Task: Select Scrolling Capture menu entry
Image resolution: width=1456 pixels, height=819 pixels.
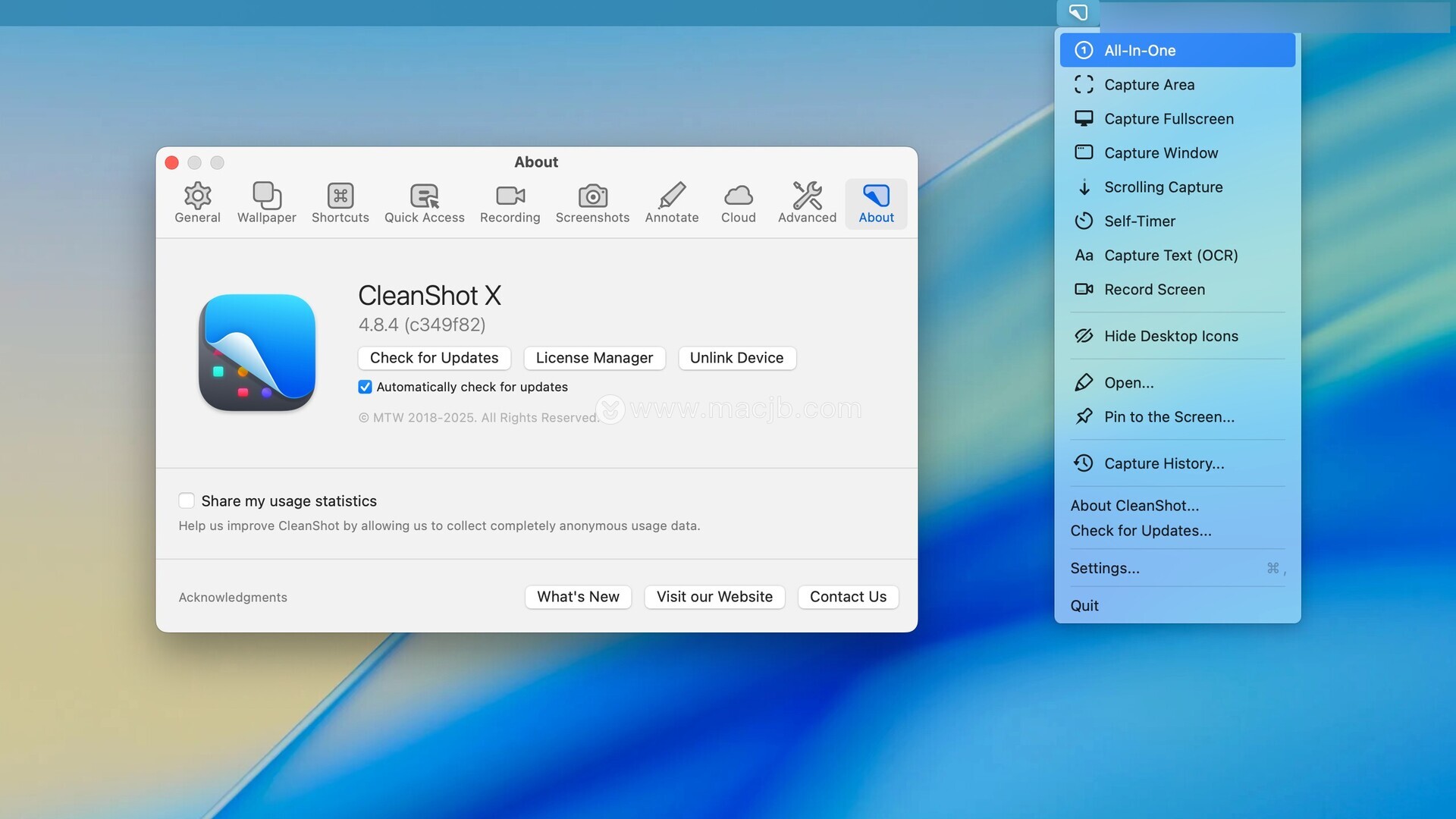Action: pyautogui.click(x=1163, y=187)
